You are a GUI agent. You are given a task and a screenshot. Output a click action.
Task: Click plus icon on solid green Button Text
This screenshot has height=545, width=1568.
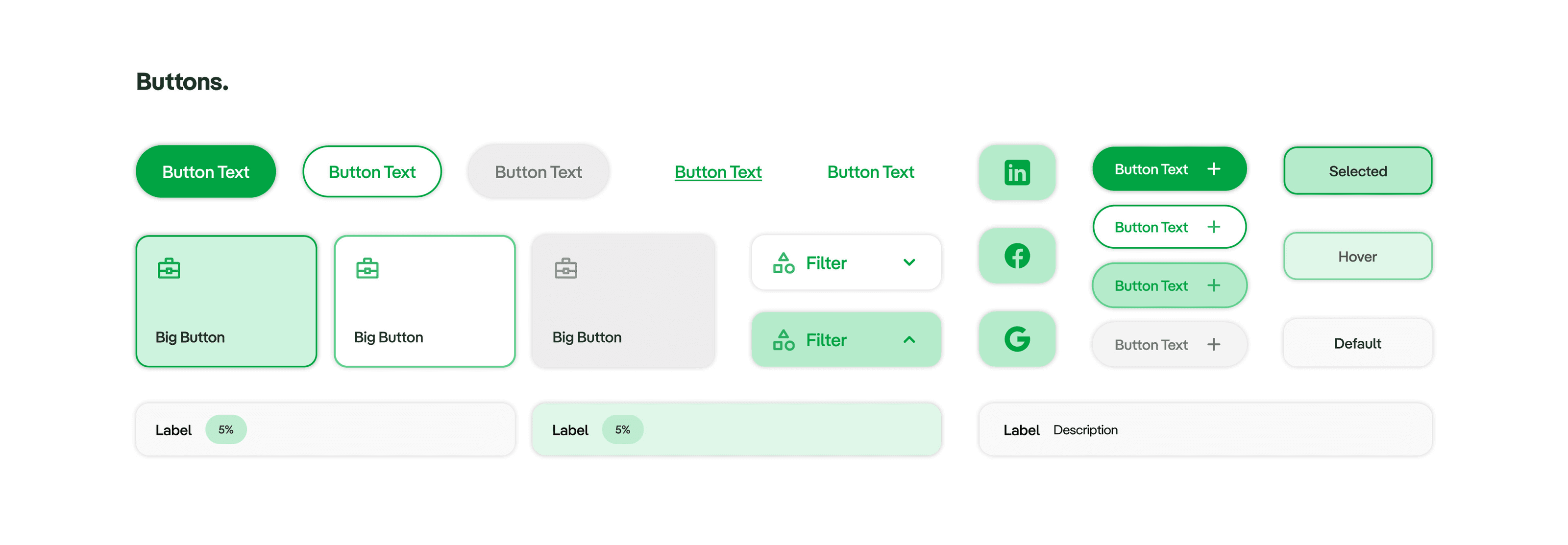click(x=1213, y=168)
